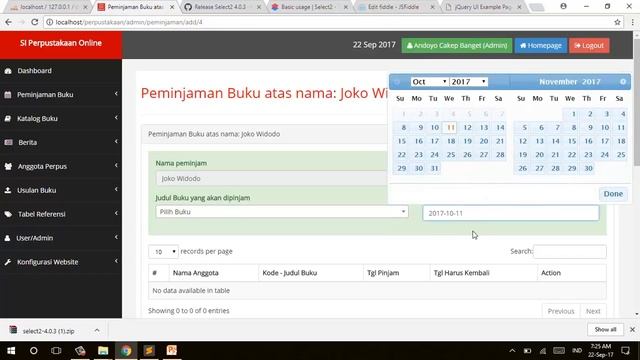640x360 pixels.
Task: Click the datepicker previous month arrow
Action: tap(397, 82)
